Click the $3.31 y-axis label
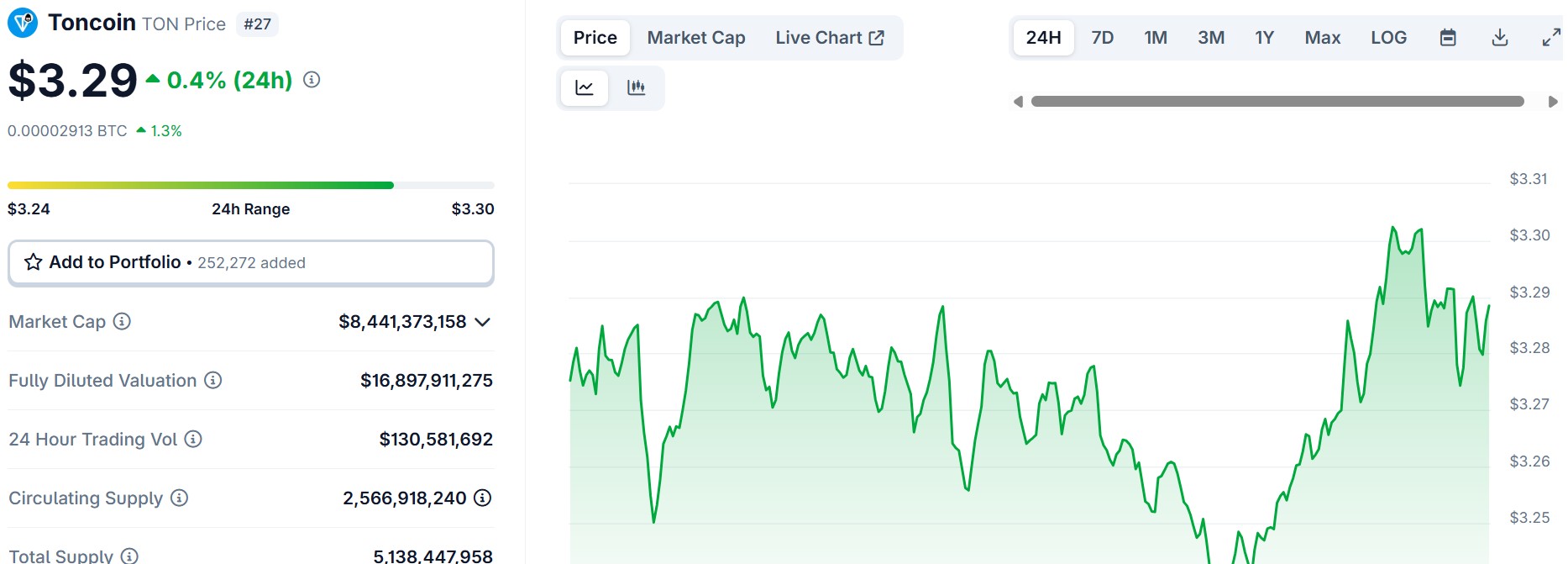This screenshot has height=564, width=1568. coord(1529,179)
